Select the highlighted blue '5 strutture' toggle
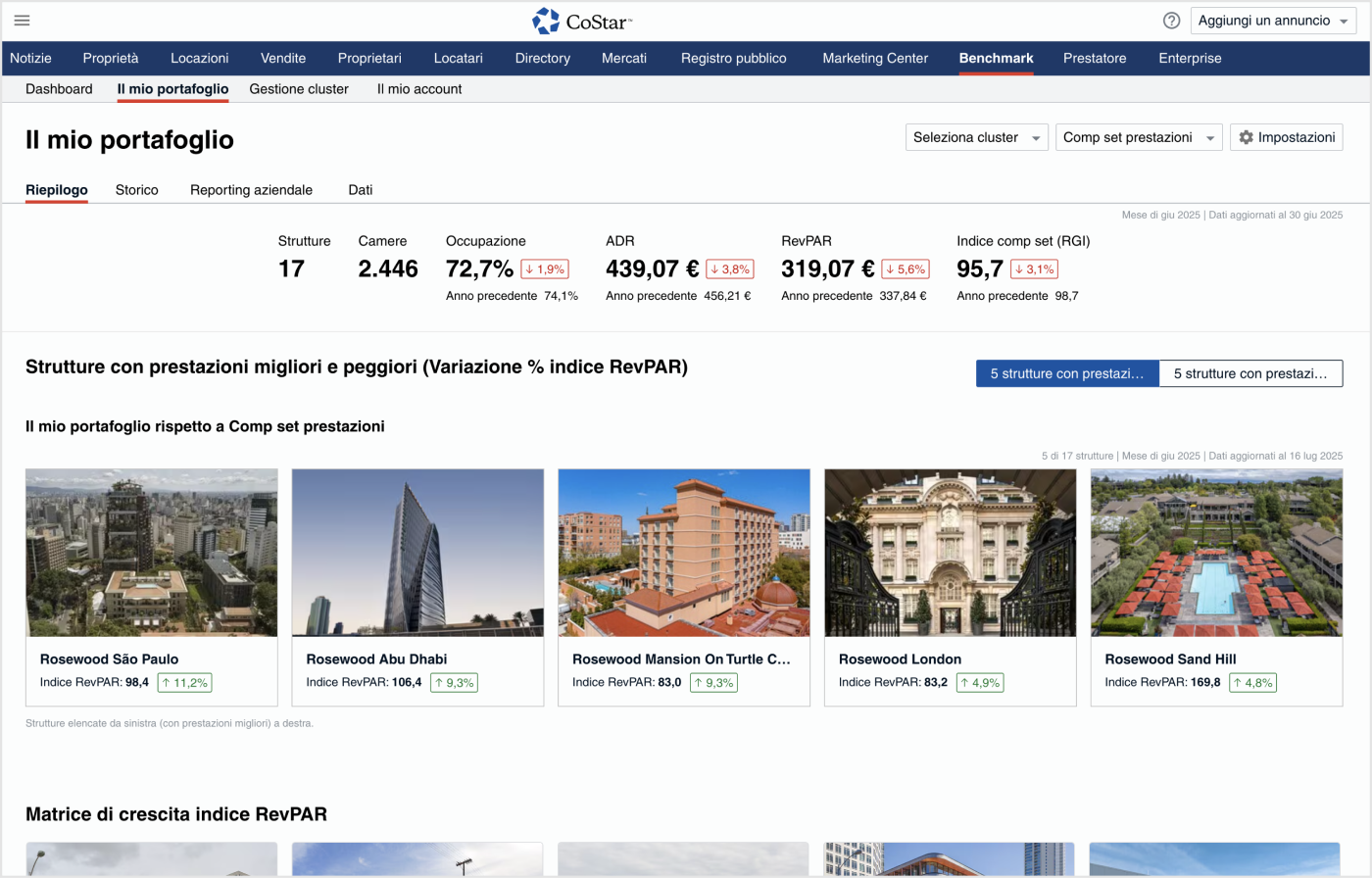 point(1066,373)
